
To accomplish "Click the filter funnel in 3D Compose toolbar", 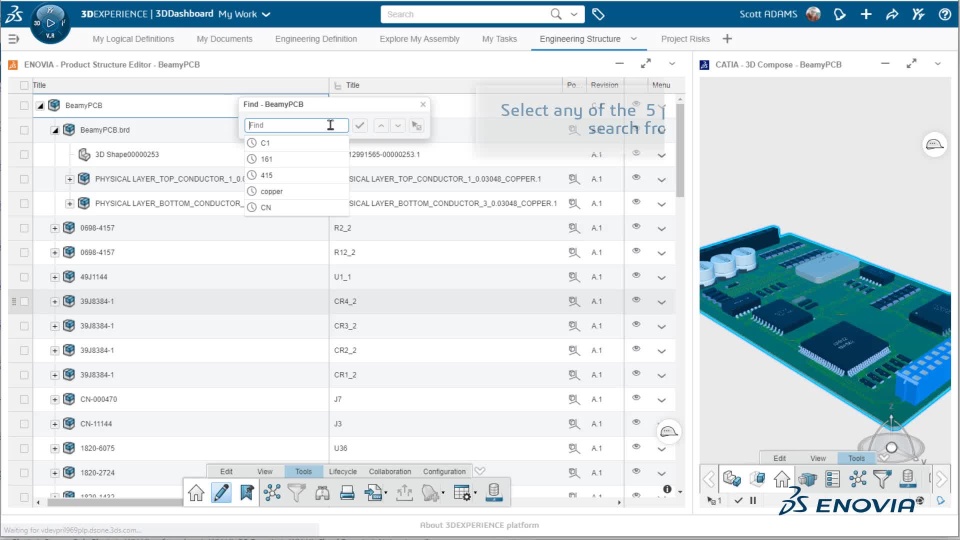I will point(882,479).
